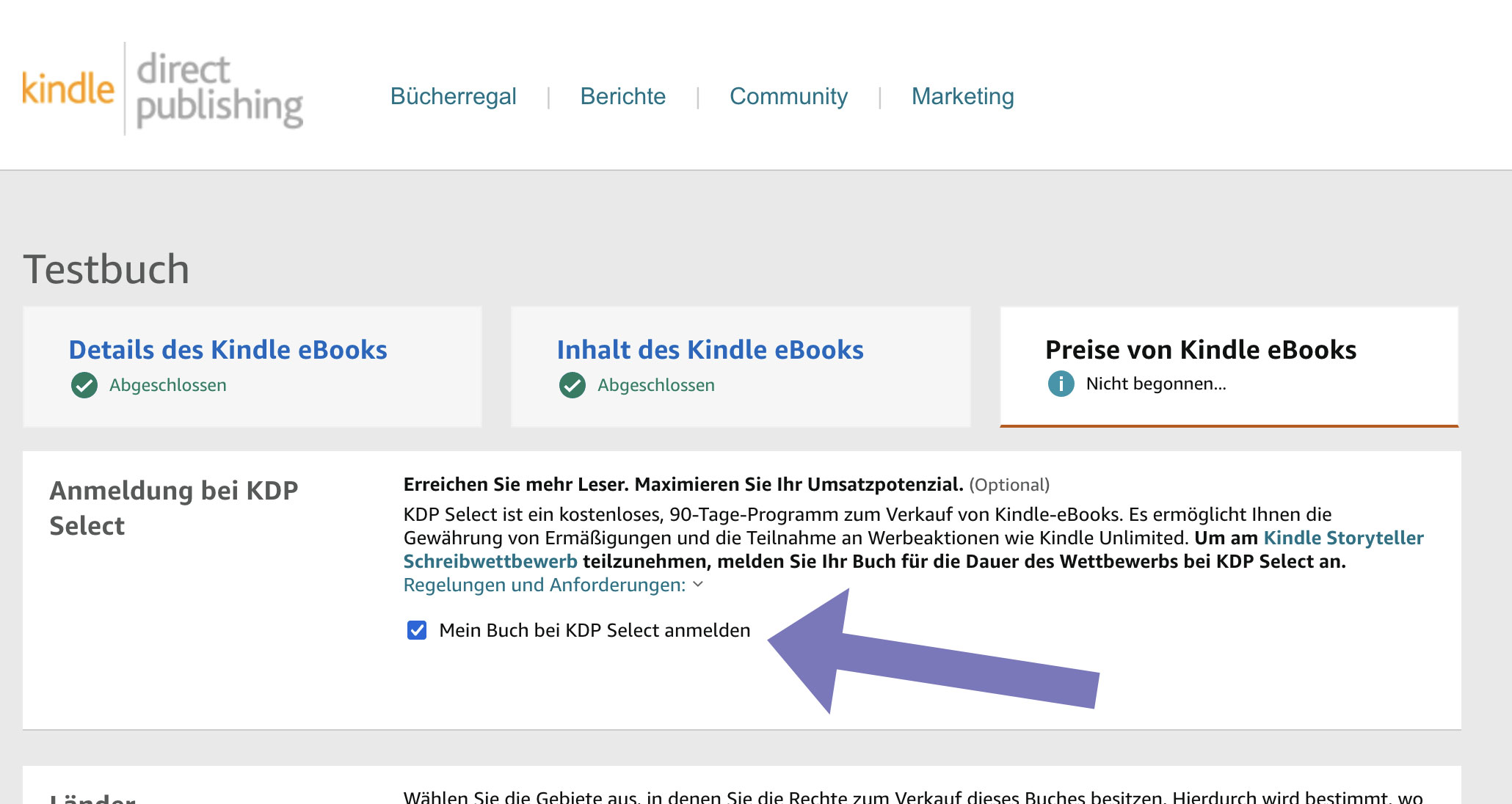Switch to Inhalt des Kindle eBooks tab
This screenshot has width=1512, height=804.
741,367
